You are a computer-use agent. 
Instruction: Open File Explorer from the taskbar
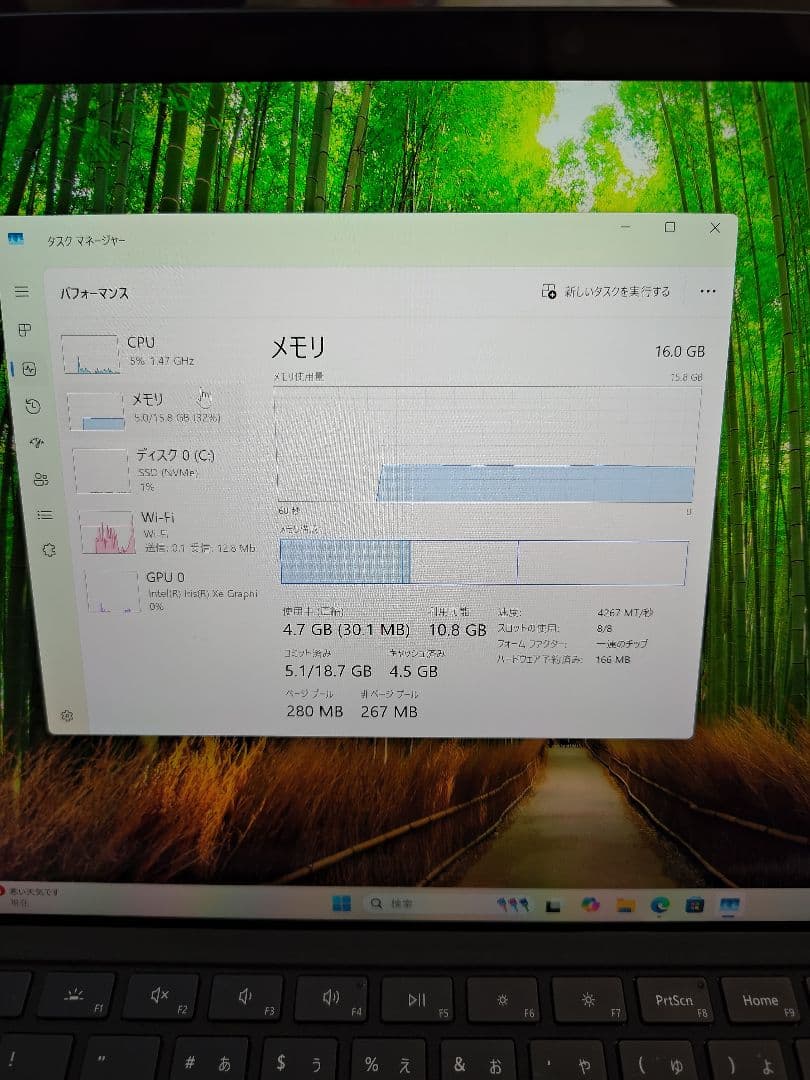625,903
